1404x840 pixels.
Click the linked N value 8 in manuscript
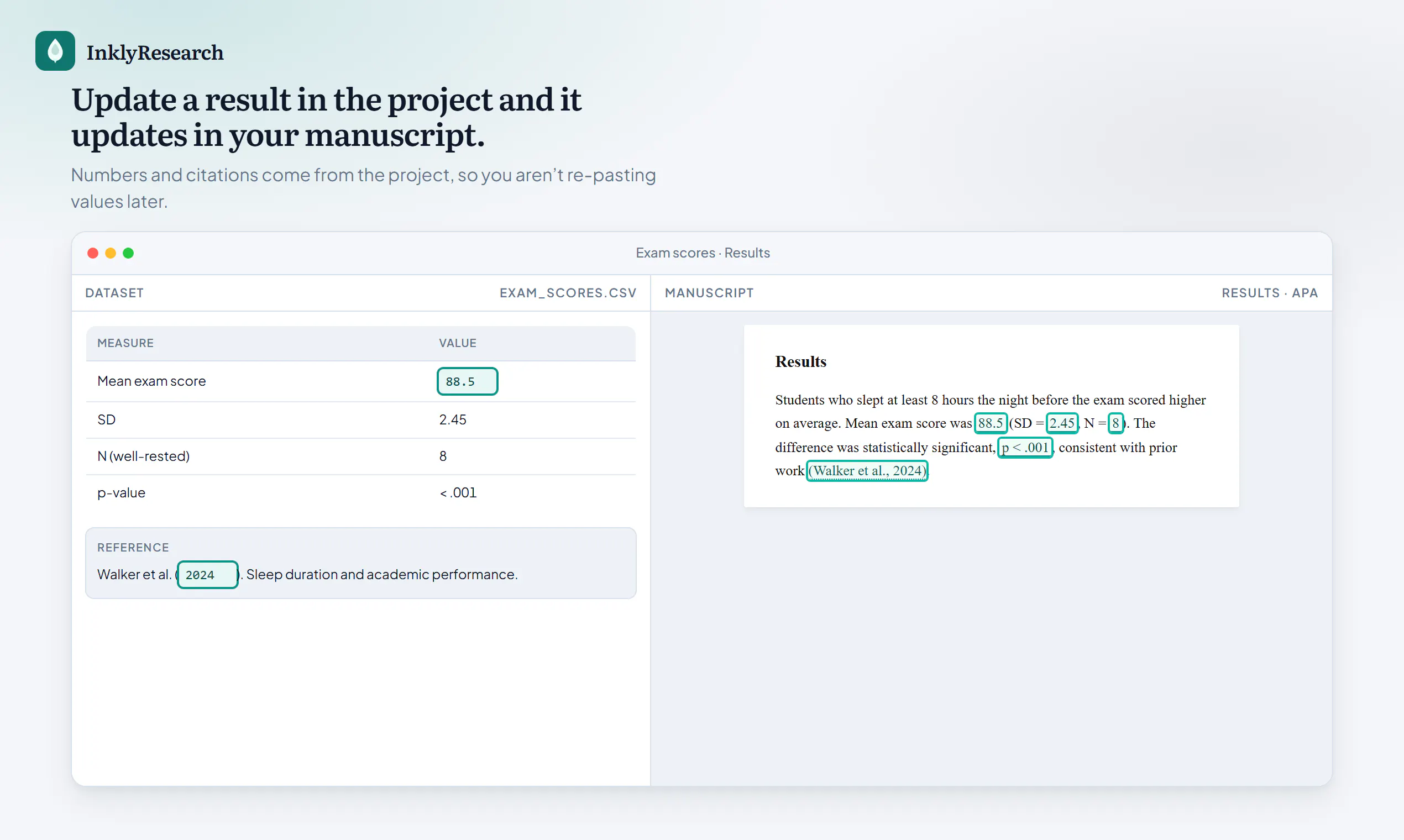1115,423
